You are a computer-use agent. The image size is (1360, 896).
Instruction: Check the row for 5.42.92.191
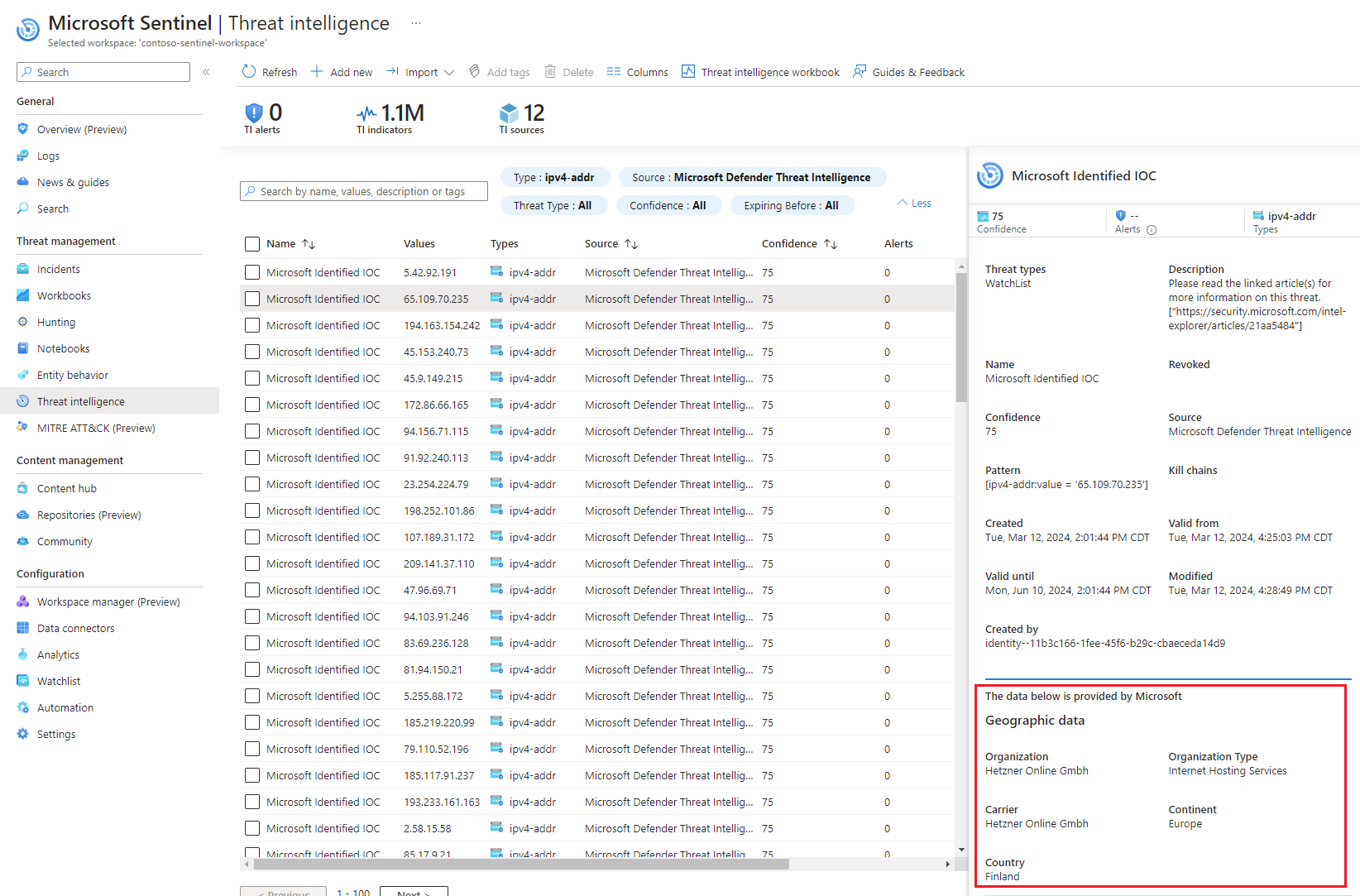coord(252,272)
